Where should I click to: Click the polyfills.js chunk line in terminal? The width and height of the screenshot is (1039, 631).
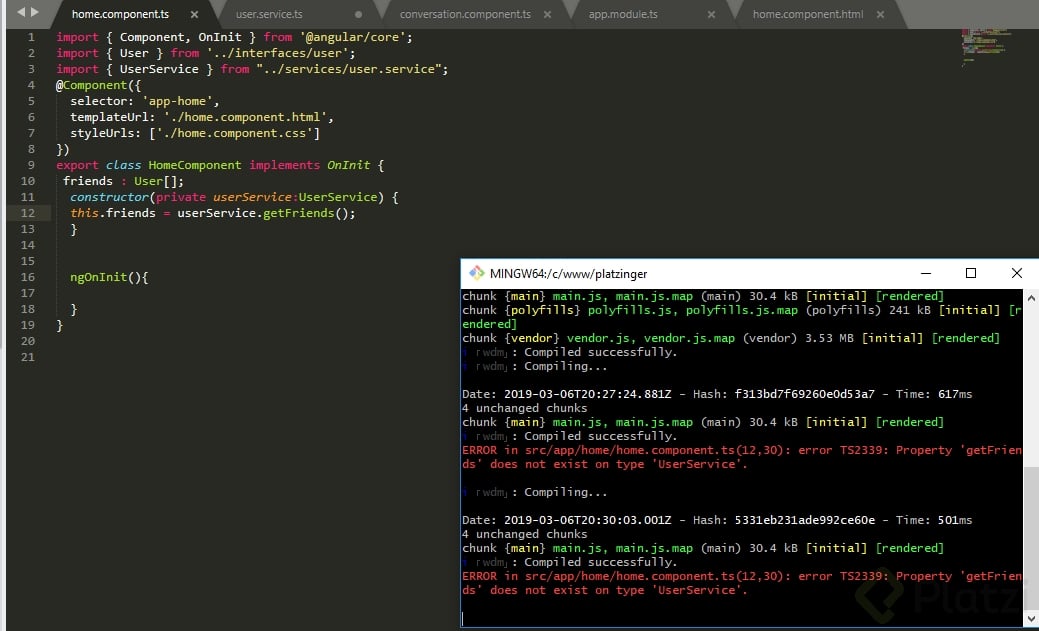point(742,317)
